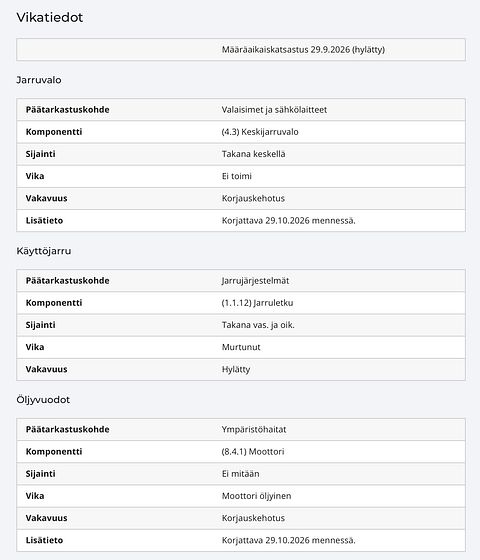Select Takana vas. ja oik. location
This screenshot has width=480, height=560.
pos(258,325)
